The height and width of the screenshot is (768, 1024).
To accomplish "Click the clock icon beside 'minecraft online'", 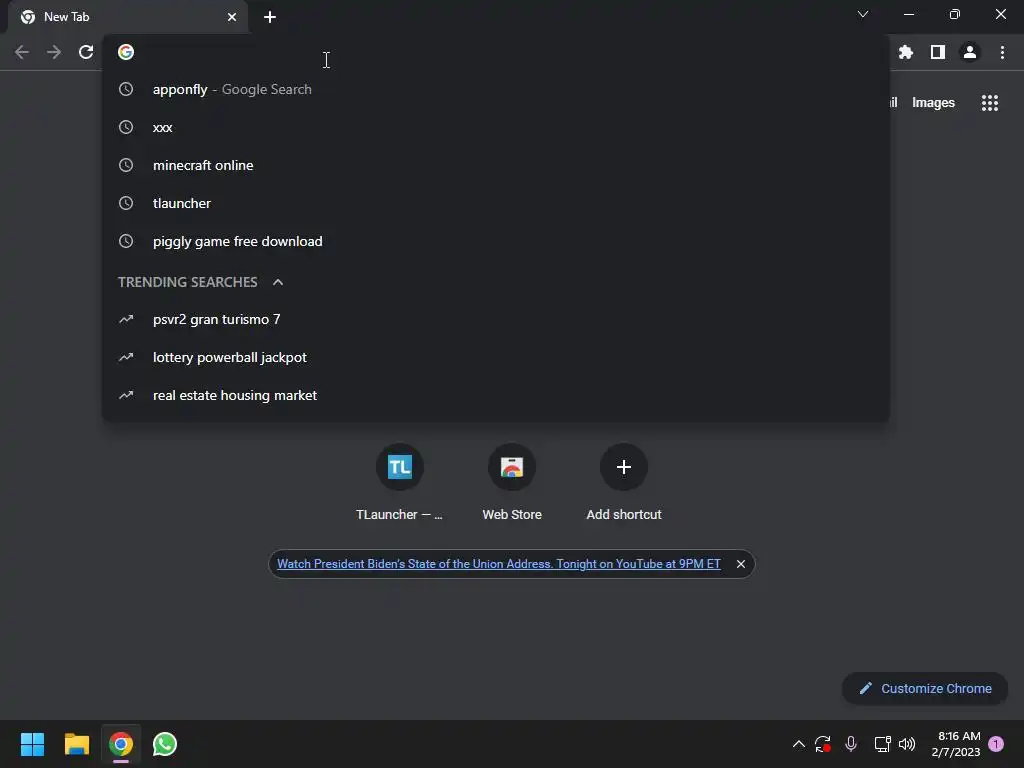I will [126, 165].
